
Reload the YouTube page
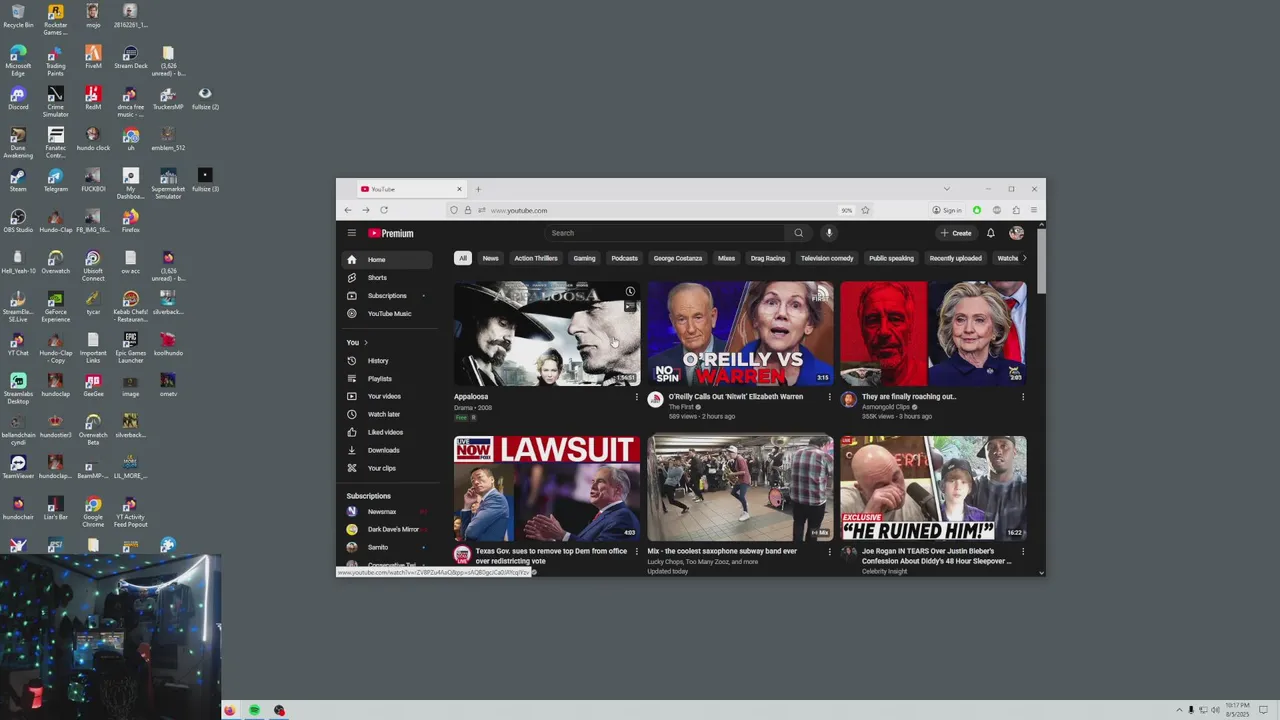tap(383, 210)
